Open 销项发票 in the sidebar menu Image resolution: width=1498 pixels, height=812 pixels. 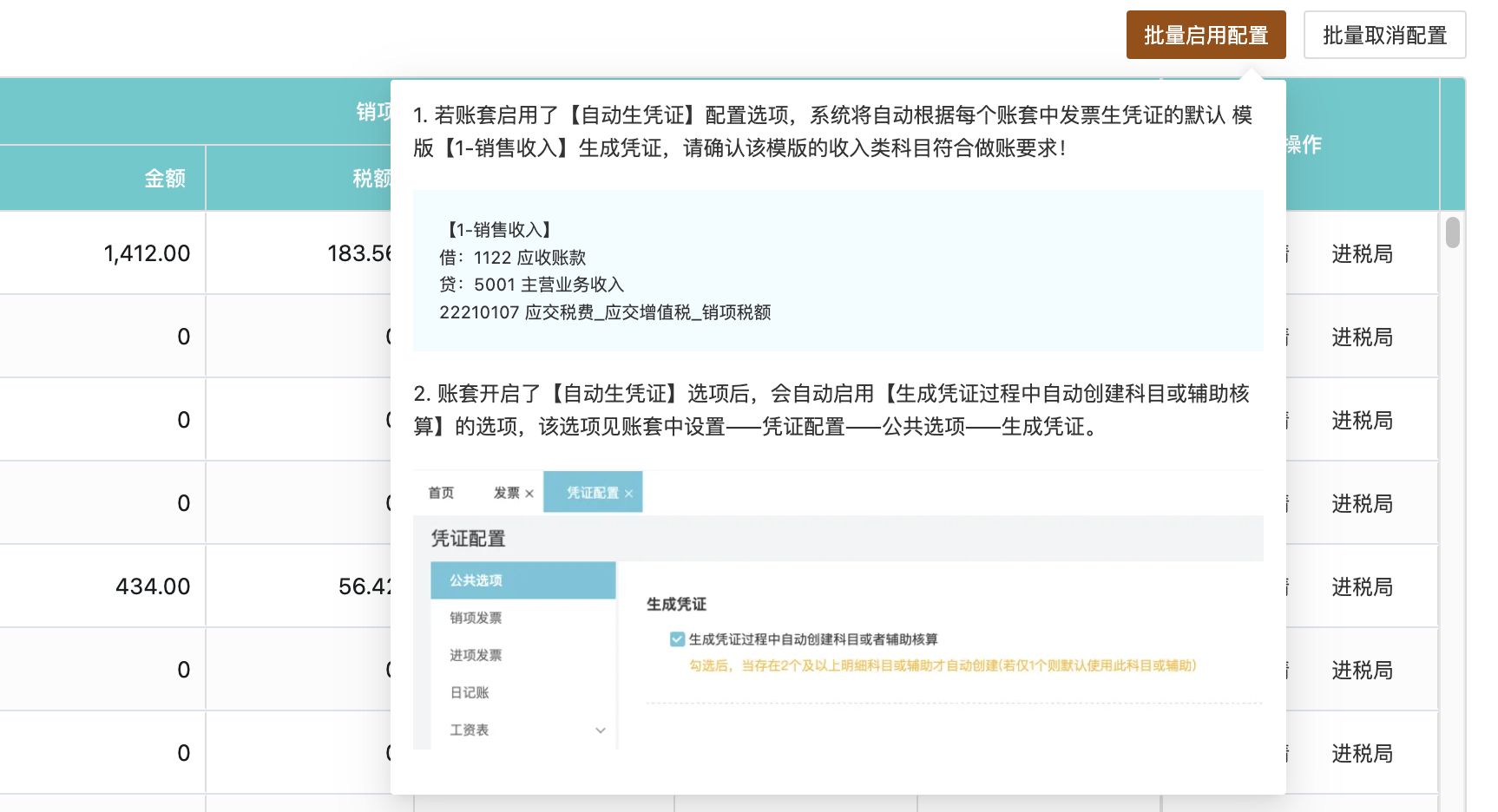tap(476, 618)
